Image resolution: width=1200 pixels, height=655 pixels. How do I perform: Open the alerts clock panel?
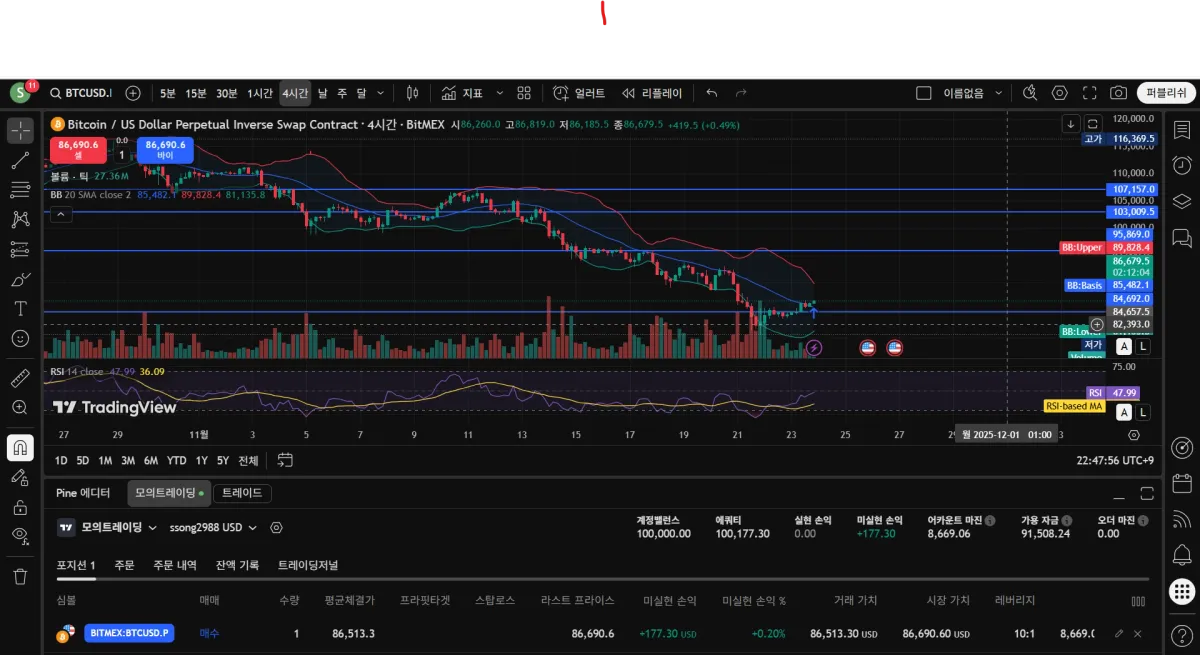(x=1181, y=165)
